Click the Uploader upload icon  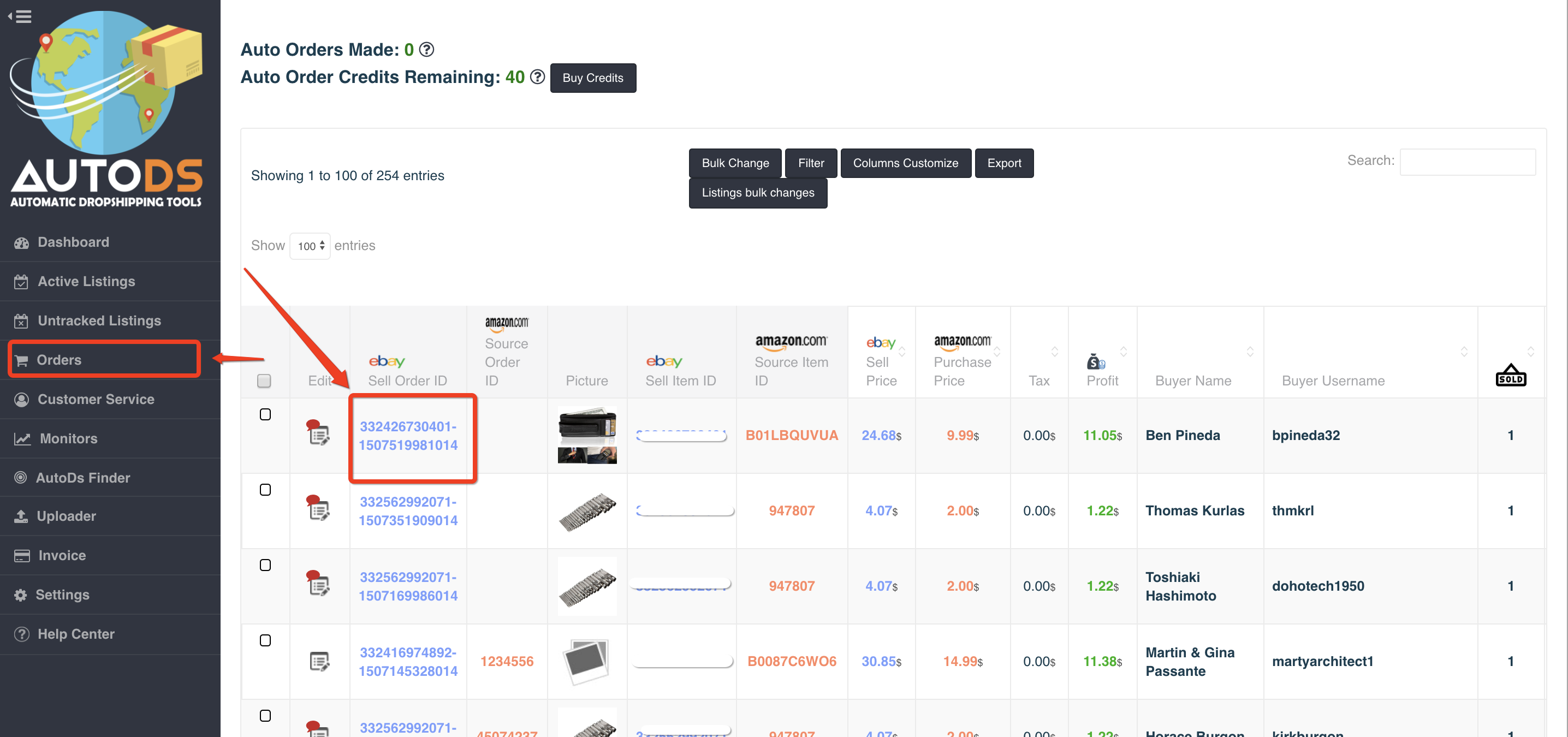tap(21, 516)
